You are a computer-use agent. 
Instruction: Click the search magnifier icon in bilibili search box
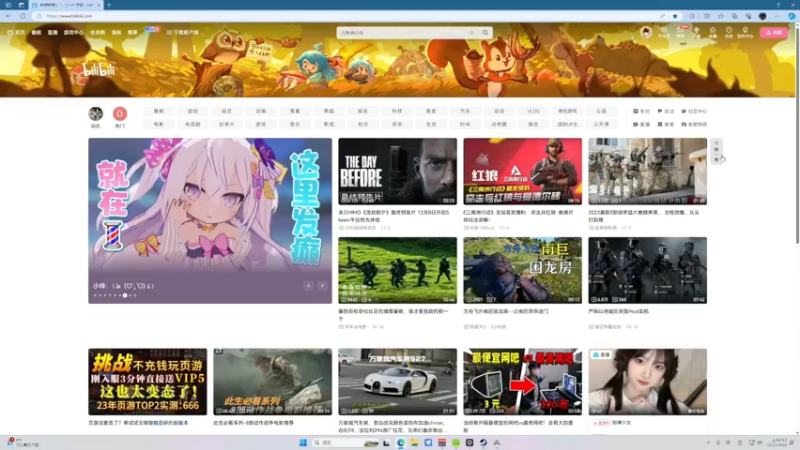click(x=485, y=33)
